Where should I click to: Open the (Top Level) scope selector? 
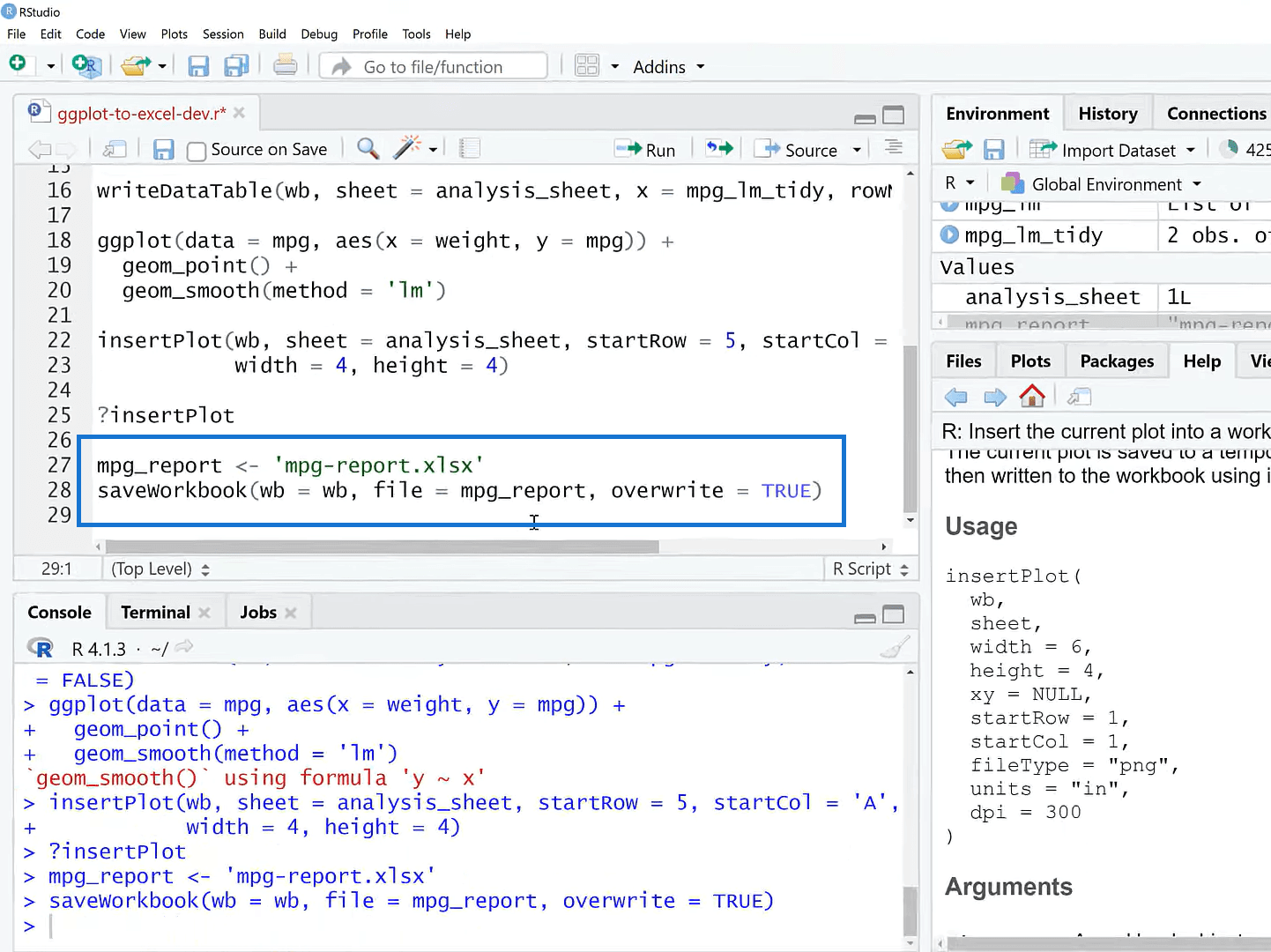160,569
